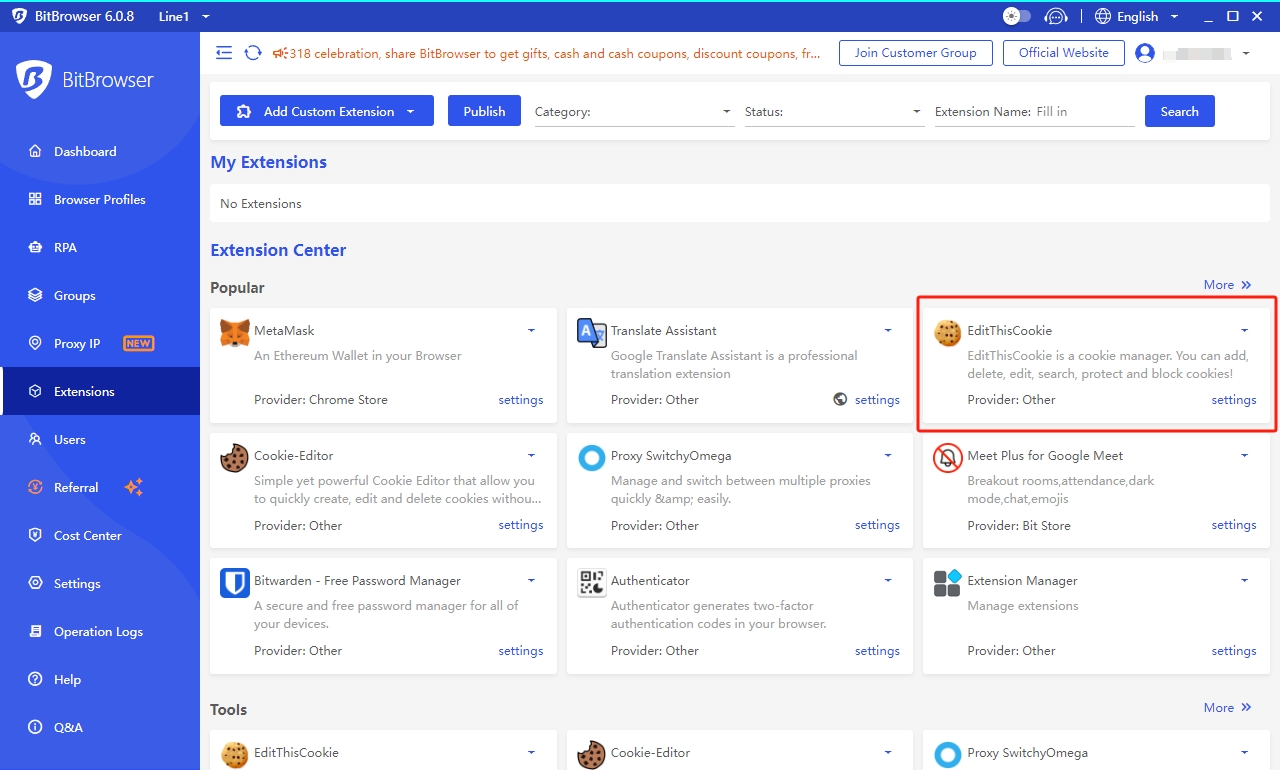
Task: Click the Translate Assistant extension icon
Action: 592,333
